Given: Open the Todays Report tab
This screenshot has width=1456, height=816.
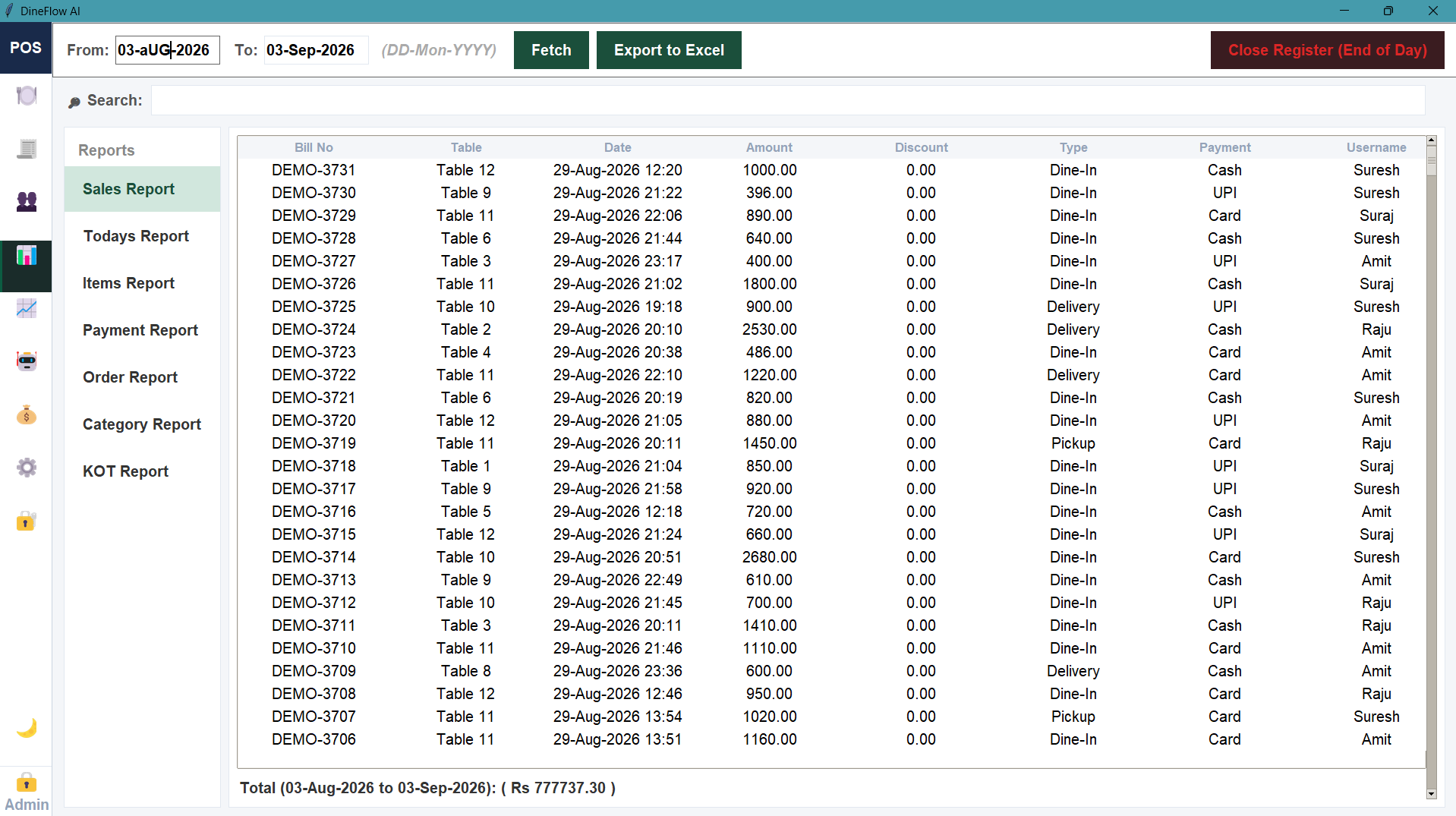Looking at the screenshot, I should [x=142, y=236].
